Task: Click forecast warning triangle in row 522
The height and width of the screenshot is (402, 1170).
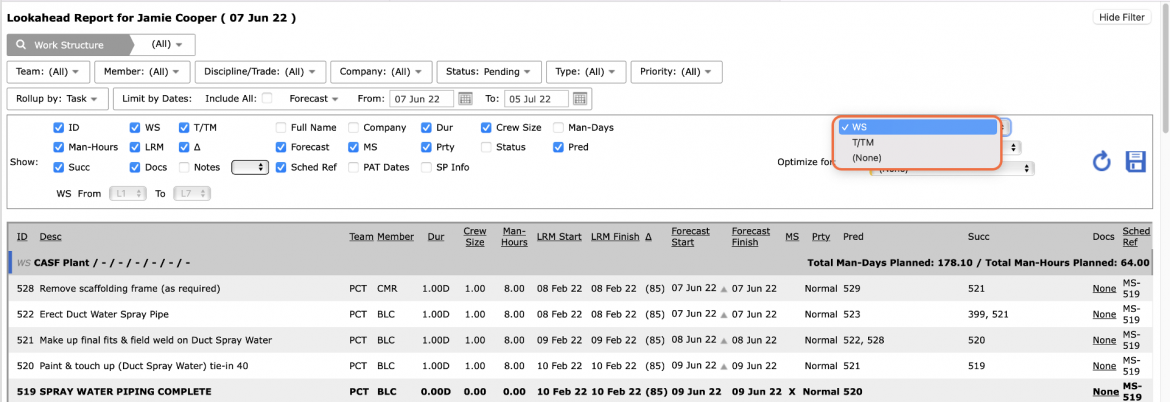Action: 722,315
